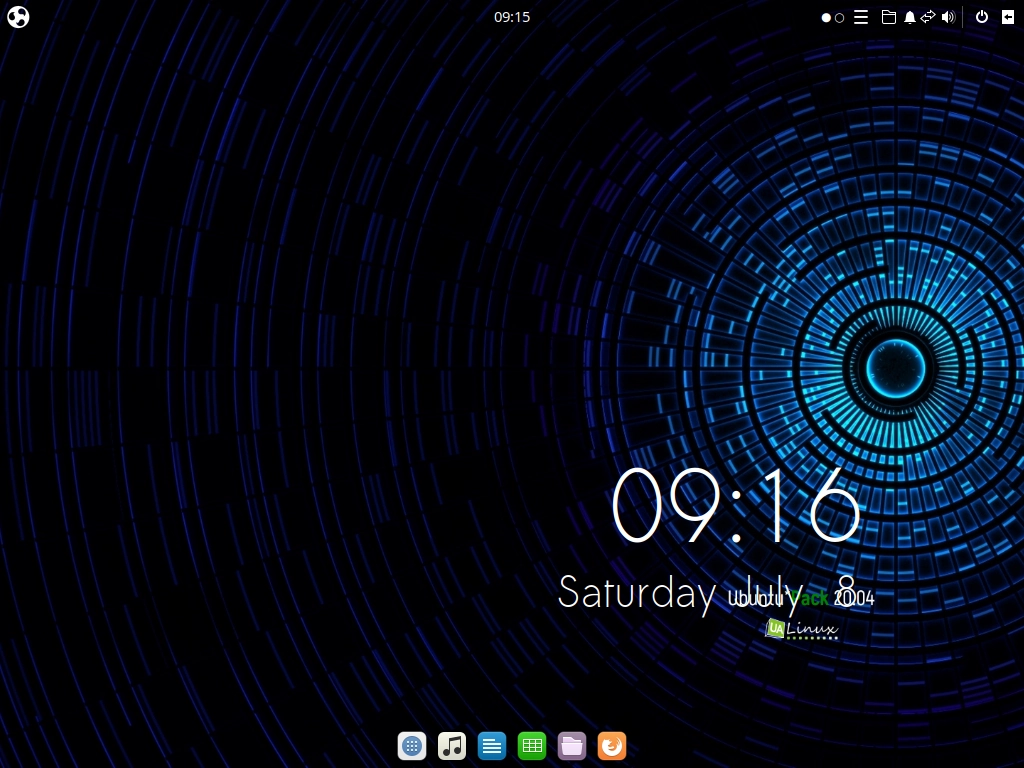Screen dimensions: 1024x768
Task: Open the app grid launcher in dock
Action: [x=412, y=746]
